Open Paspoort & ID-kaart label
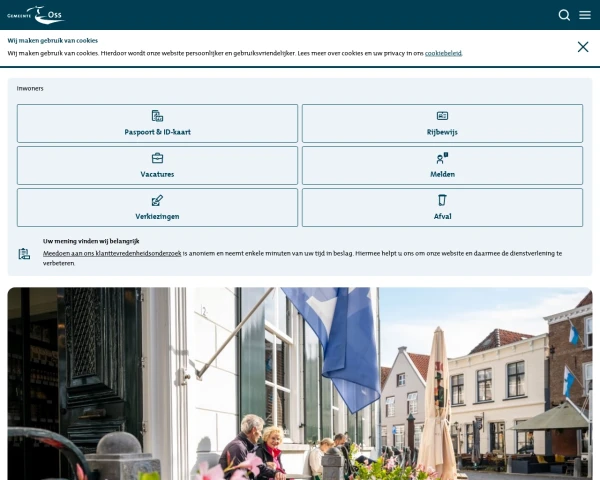Screen dimensions: 600x480 (157, 132)
